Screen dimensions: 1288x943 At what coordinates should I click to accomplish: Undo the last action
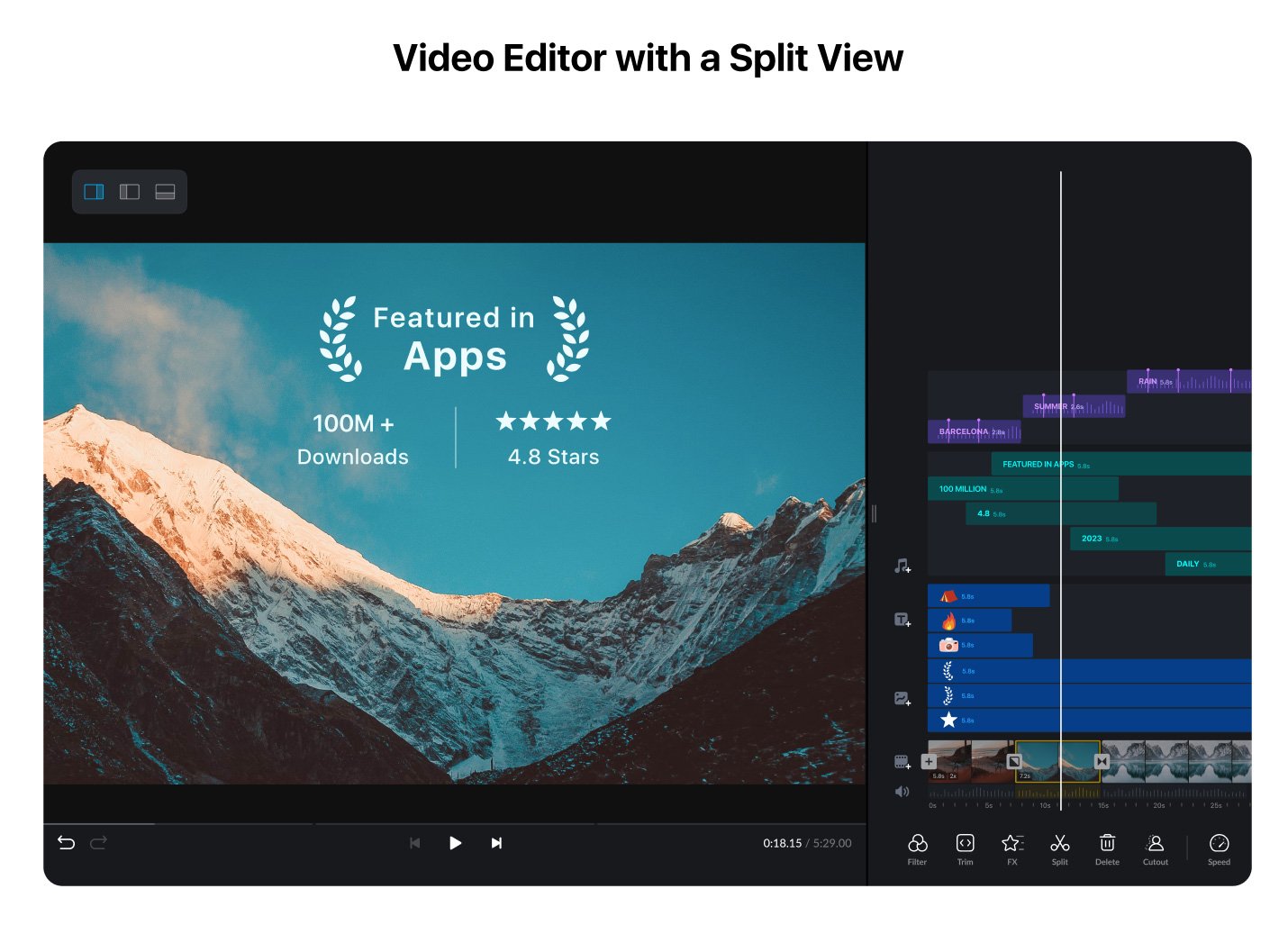pyautogui.click(x=66, y=843)
